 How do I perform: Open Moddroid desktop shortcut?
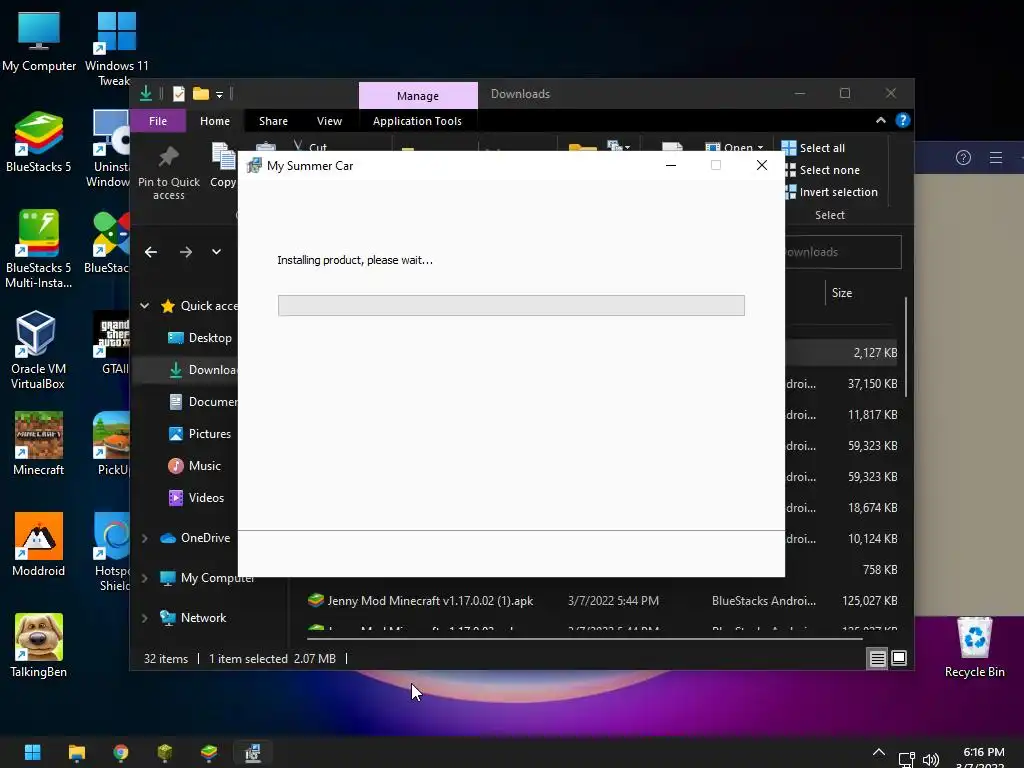39,545
